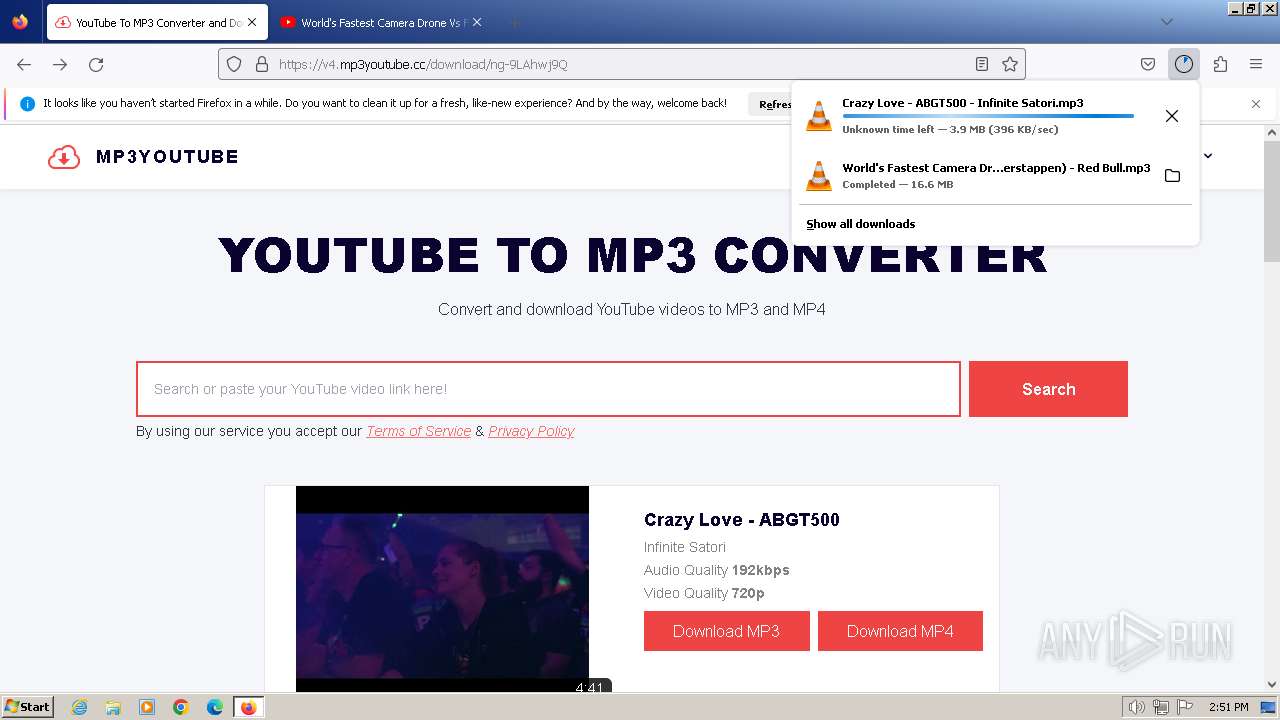The image size is (1280, 720).
Task: Switch to YouTube To MP3 Converter tab
Action: click(158, 22)
